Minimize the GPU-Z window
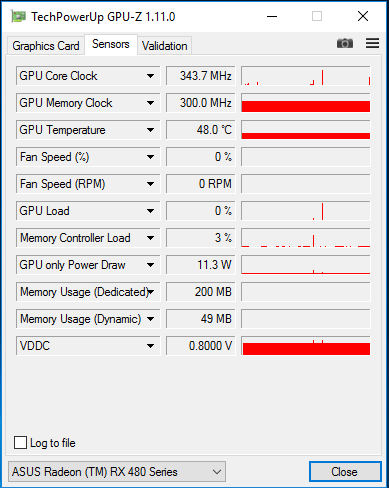Screen dimensions: 389x488 pos(272,16)
